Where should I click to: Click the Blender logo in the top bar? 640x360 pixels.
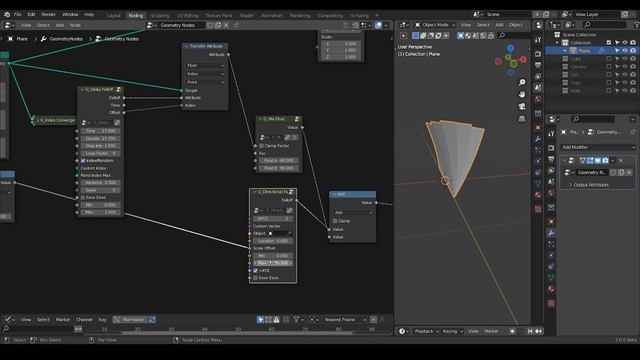coord(7,14)
